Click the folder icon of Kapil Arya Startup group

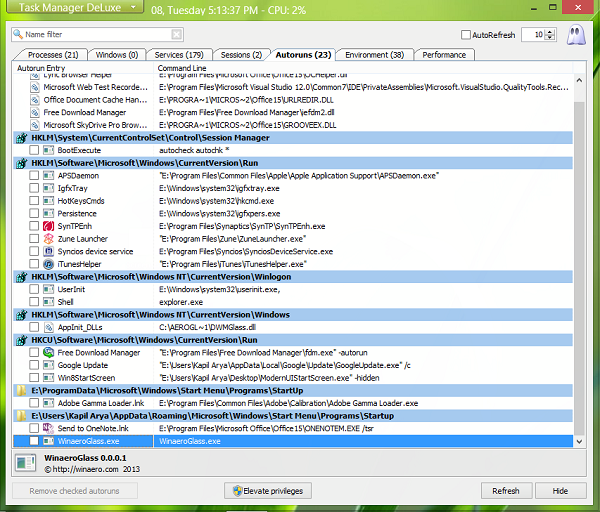click(21, 416)
